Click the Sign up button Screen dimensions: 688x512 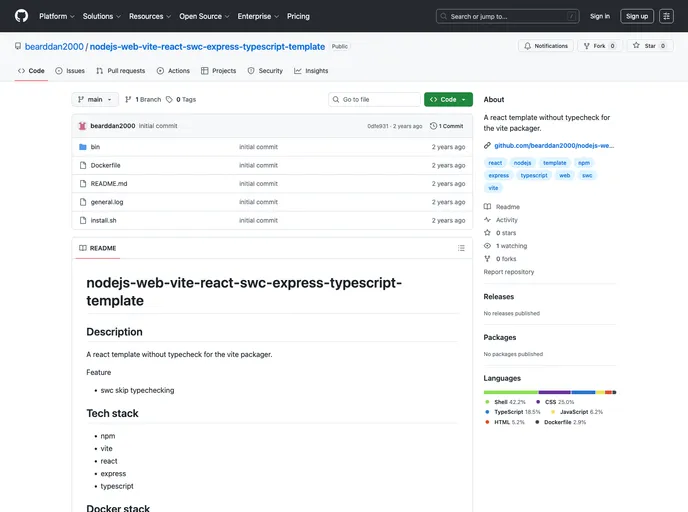636,16
